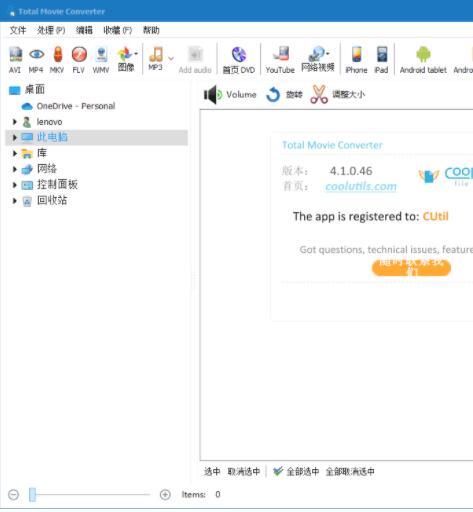
Task: Select the AVI conversion format icon
Action: click(15, 60)
